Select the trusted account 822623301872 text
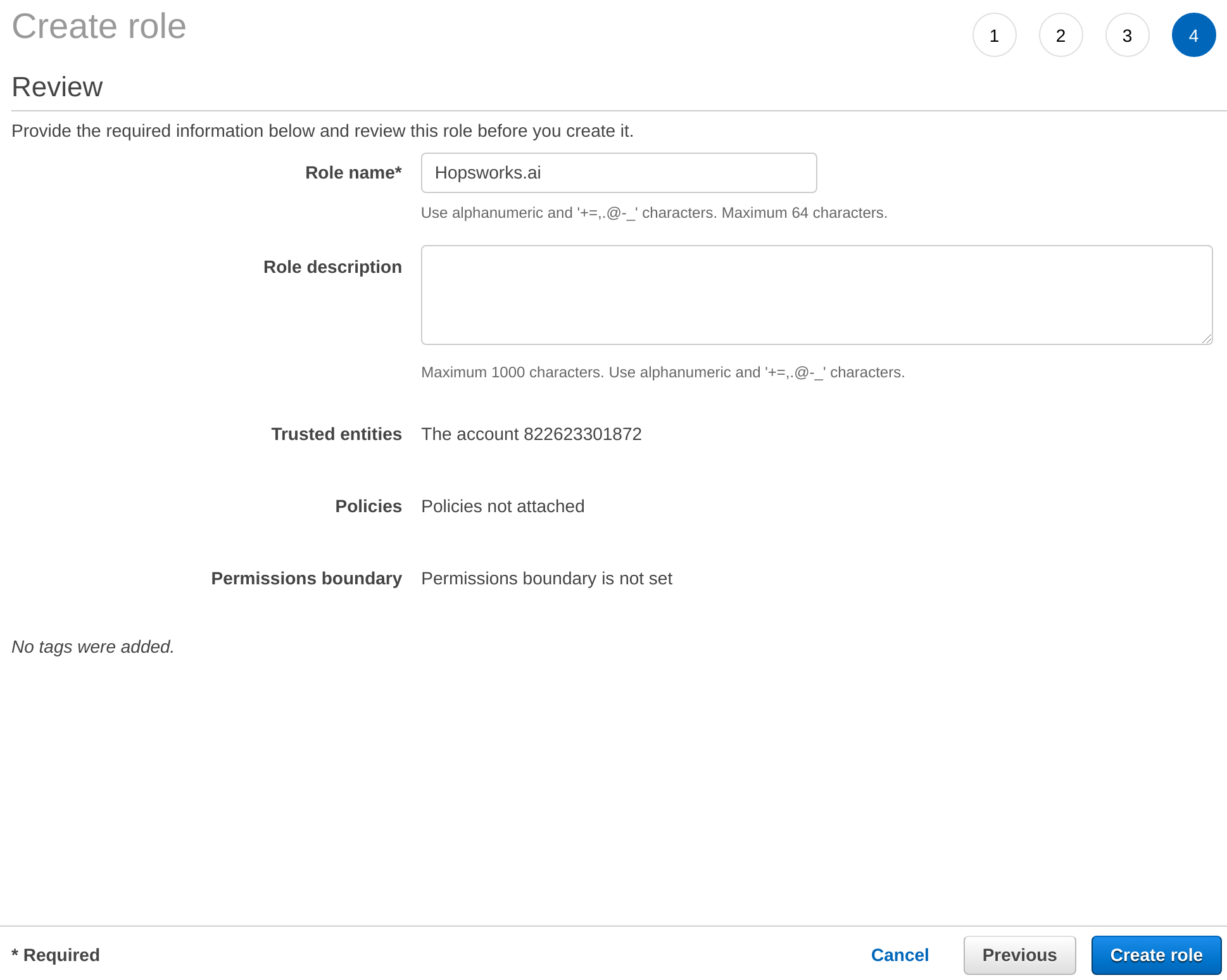 (x=531, y=434)
